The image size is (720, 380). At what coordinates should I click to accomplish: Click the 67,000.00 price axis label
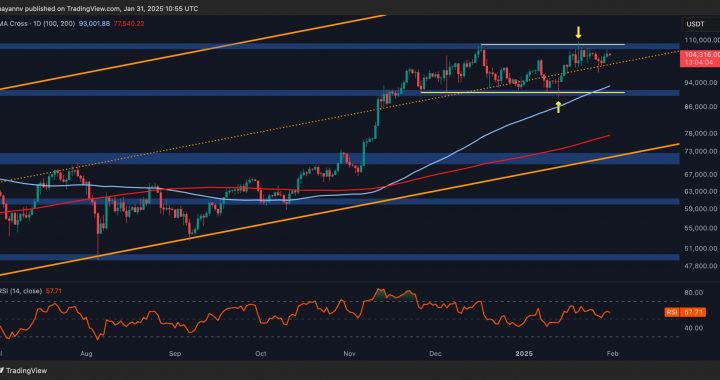pyautogui.click(x=701, y=175)
